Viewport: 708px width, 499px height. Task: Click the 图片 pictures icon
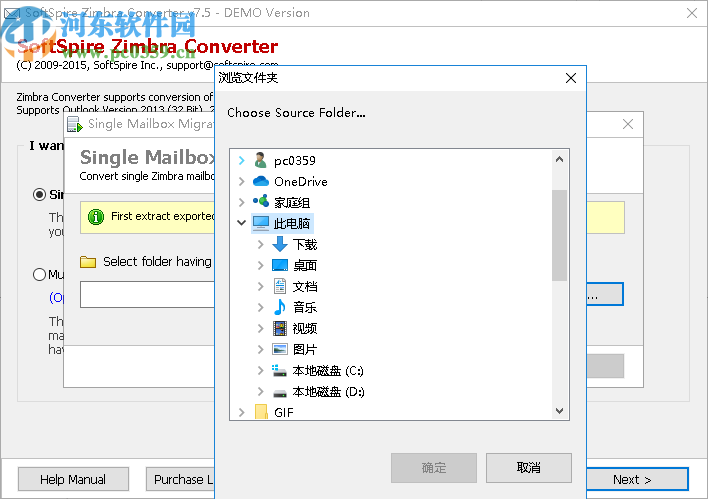[x=280, y=349]
